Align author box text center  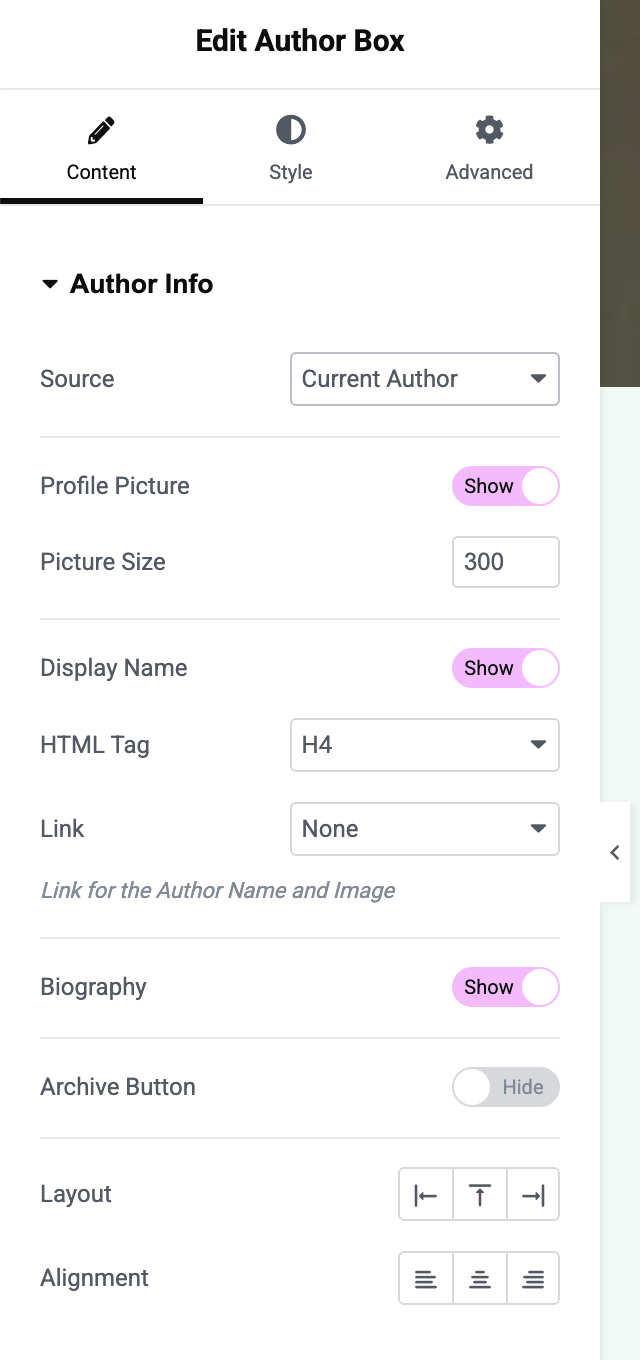pos(480,1279)
